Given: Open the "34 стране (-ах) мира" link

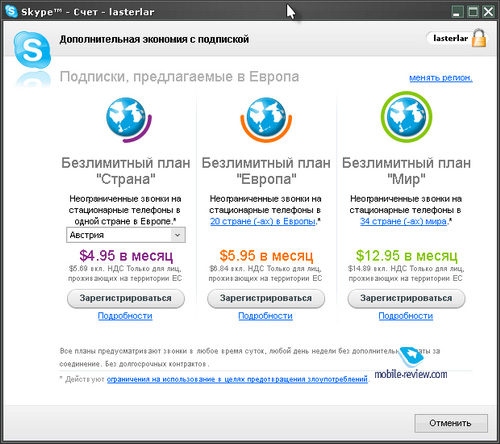Looking at the screenshot, I should [x=403, y=221].
